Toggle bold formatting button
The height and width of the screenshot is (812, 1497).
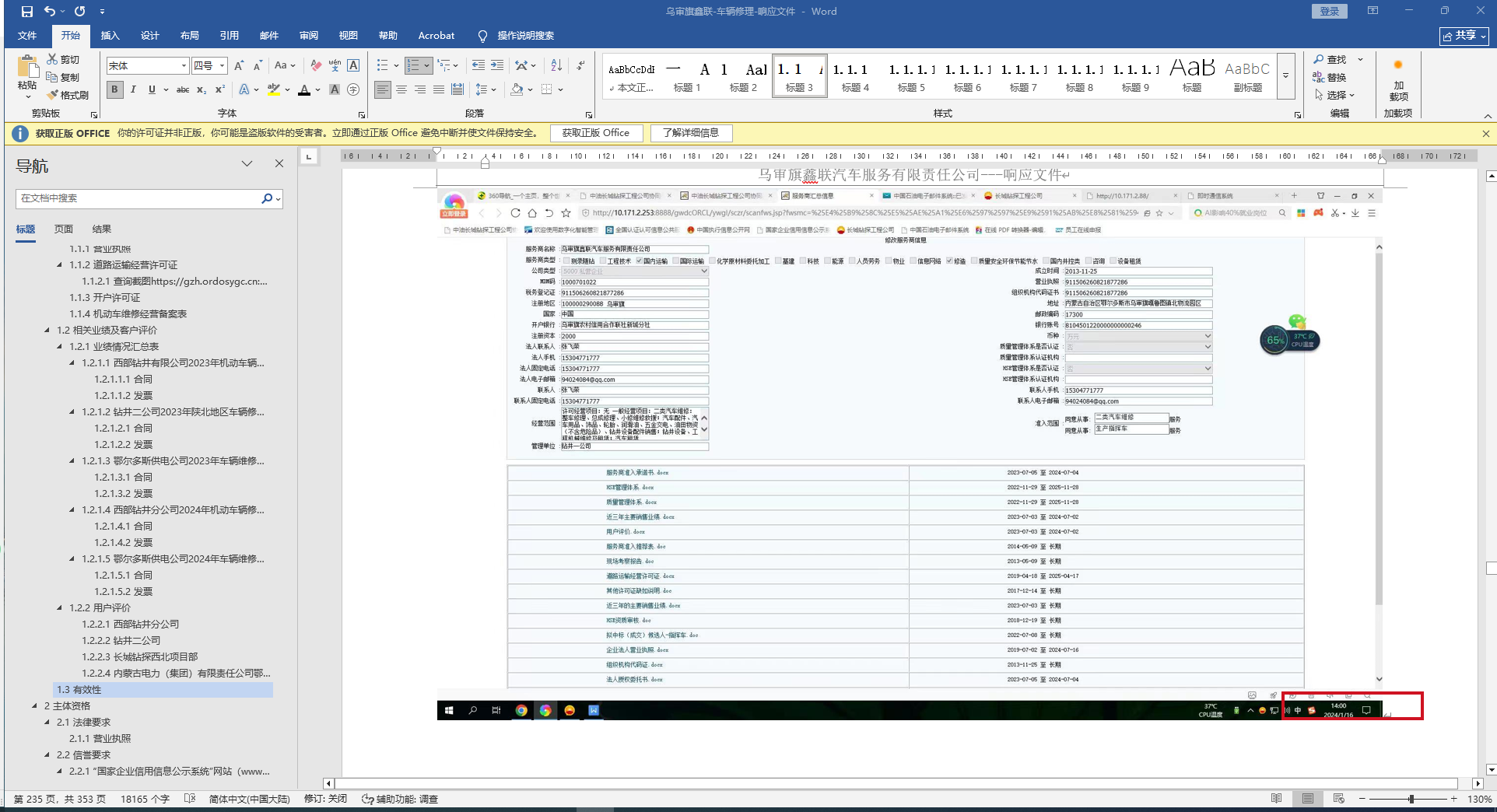[115, 90]
